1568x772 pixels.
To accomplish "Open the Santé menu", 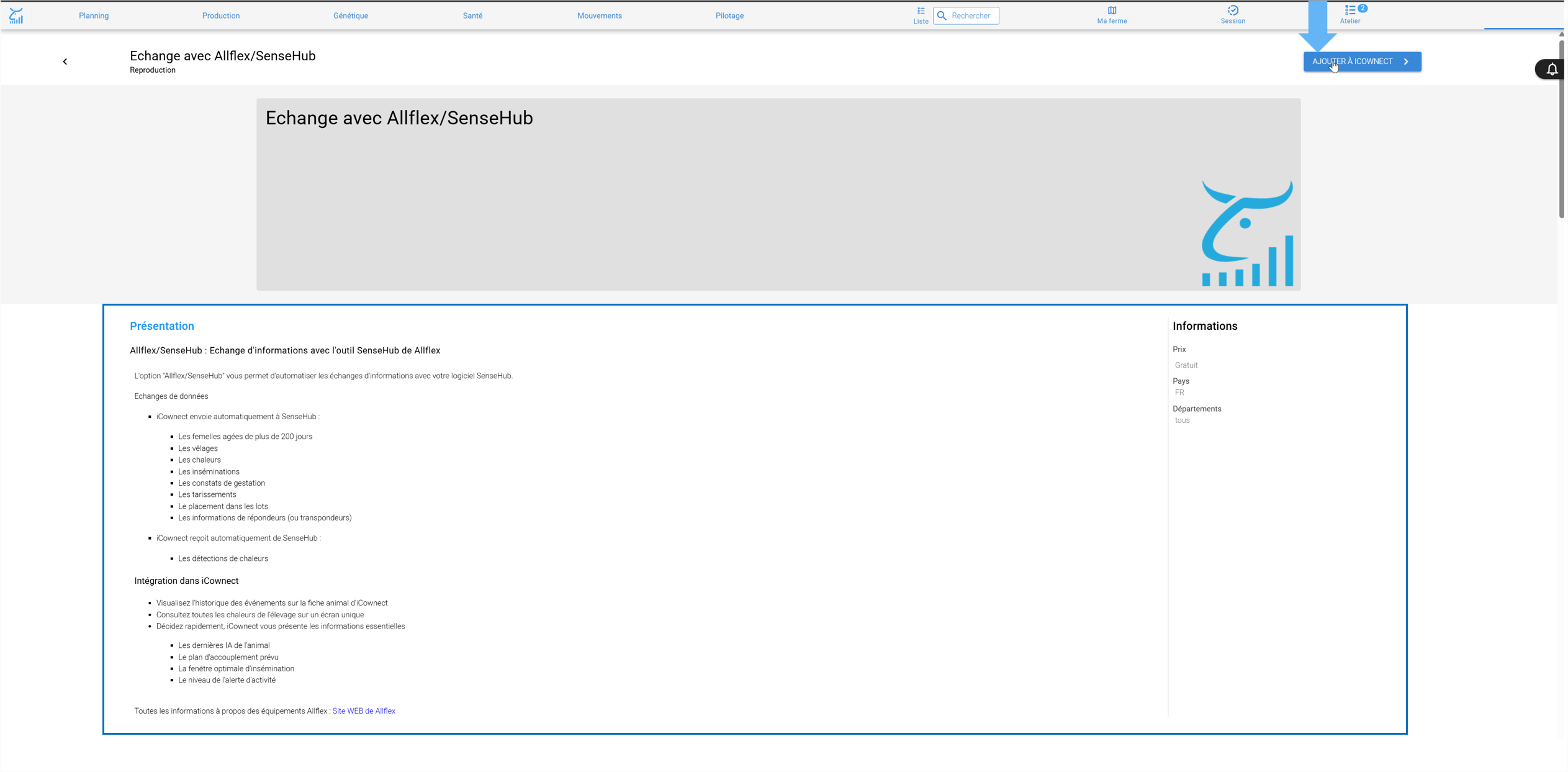I will 472,16.
